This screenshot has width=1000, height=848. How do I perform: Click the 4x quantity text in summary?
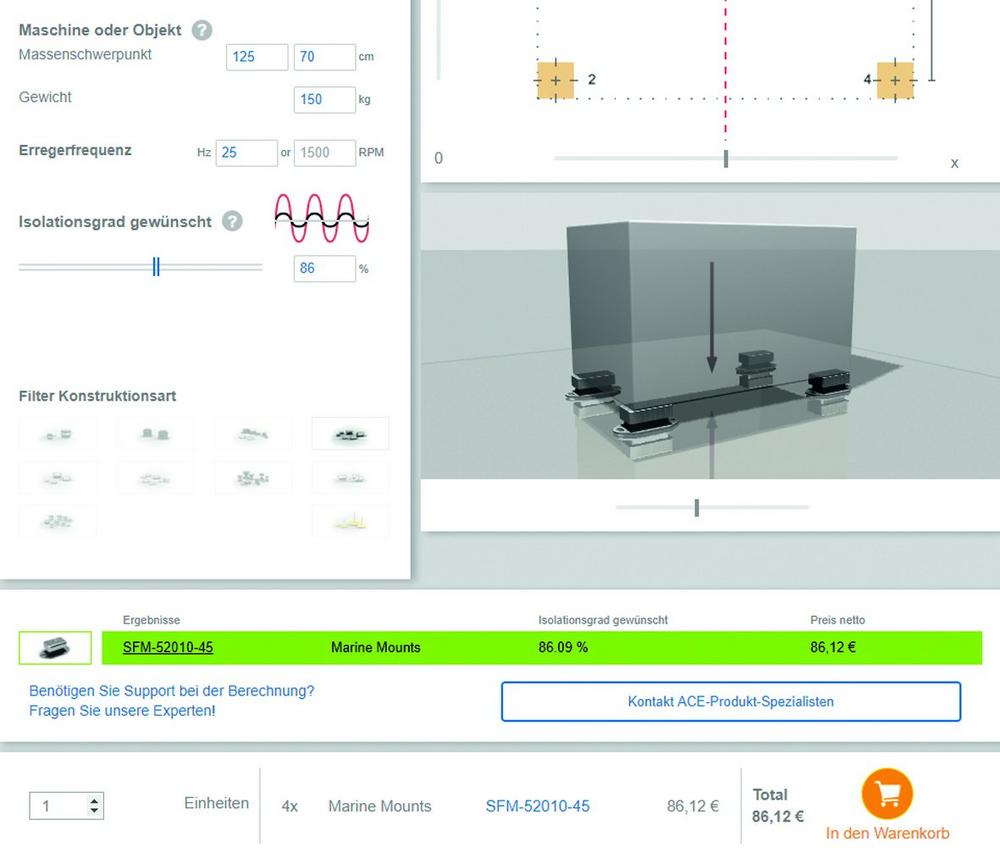coord(290,807)
